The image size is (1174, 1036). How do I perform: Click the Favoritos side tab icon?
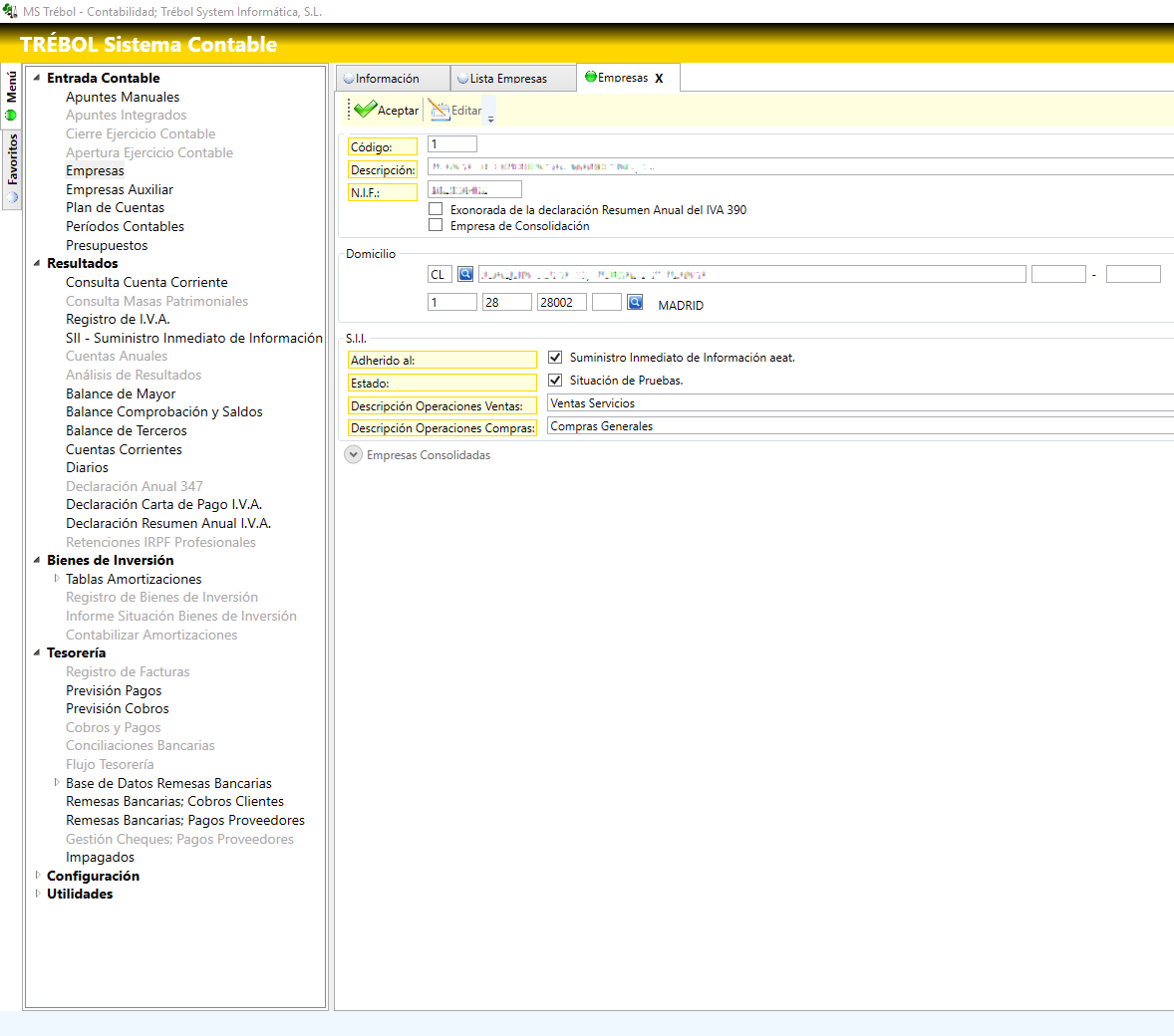tap(11, 197)
